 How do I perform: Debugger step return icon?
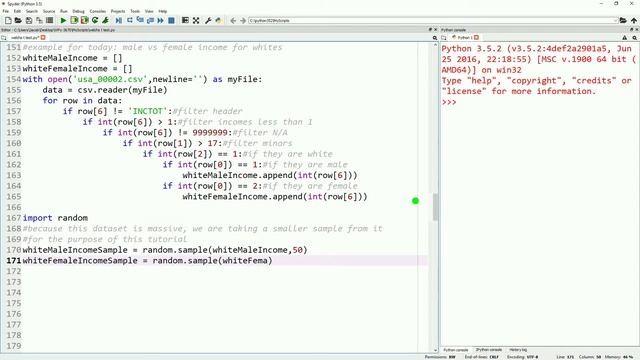[150, 20]
